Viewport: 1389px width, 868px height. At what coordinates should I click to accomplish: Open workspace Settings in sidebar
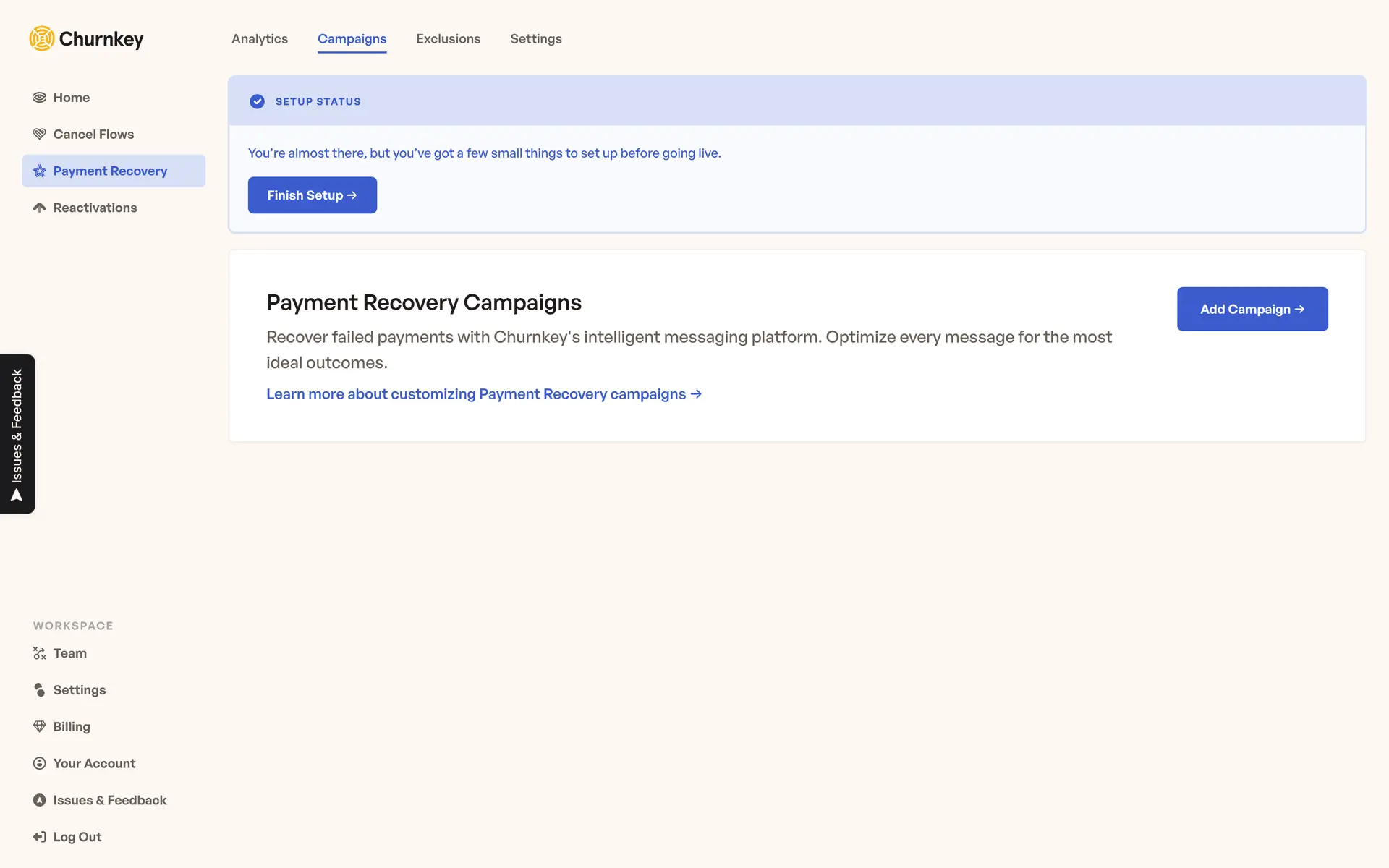(79, 690)
